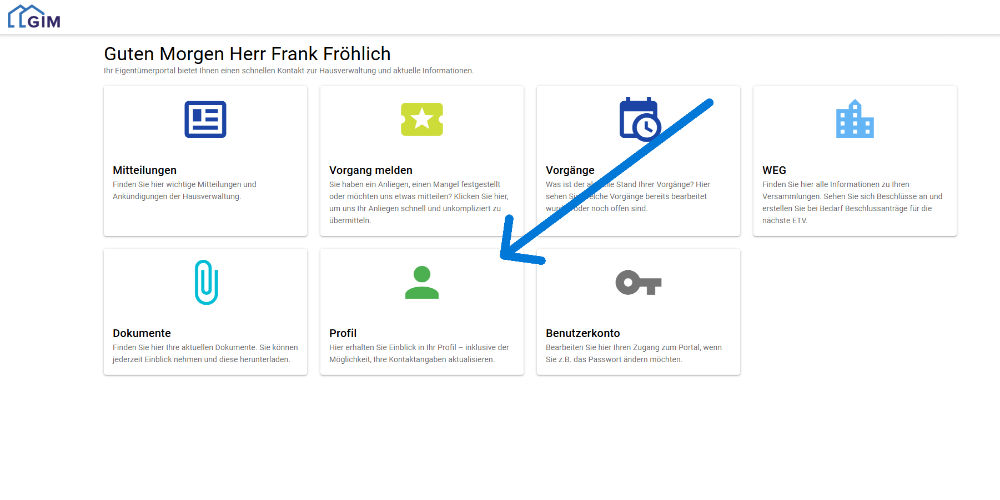The image size is (1000, 500).
Task: Click the blue WEG building icon
Action: pos(855,119)
